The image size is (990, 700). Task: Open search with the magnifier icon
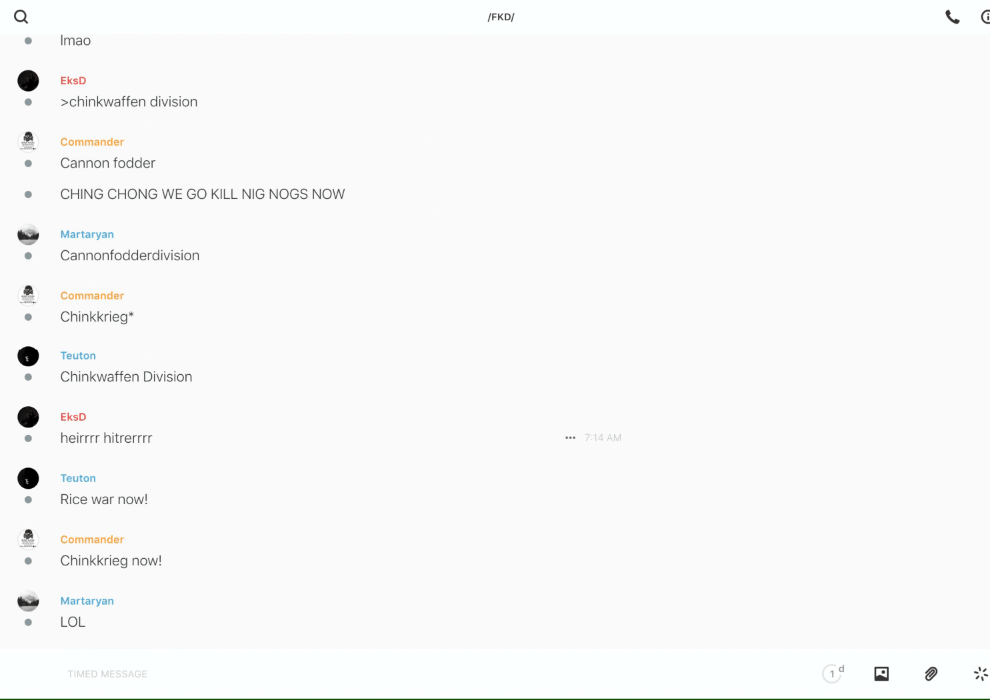(21, 17)
